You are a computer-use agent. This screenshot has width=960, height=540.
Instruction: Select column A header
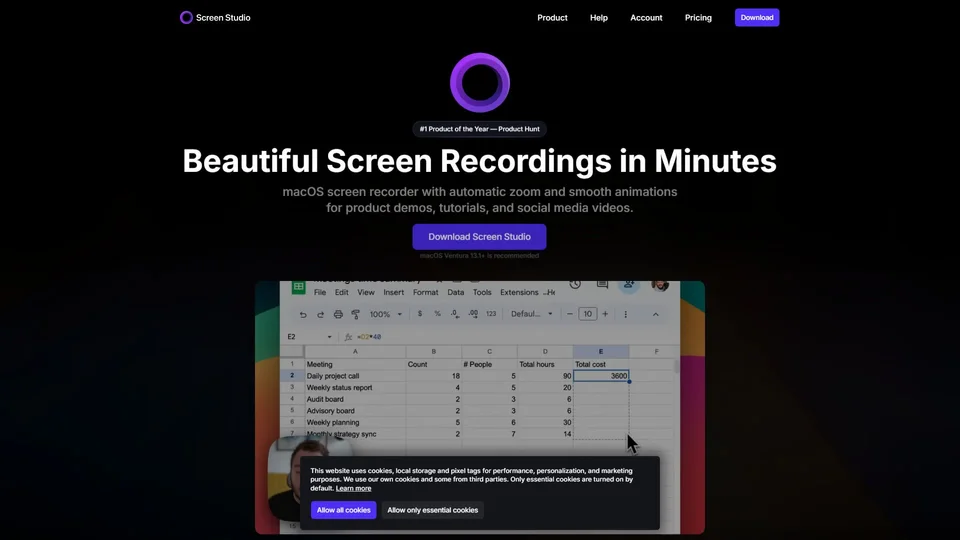click(355, 351)
